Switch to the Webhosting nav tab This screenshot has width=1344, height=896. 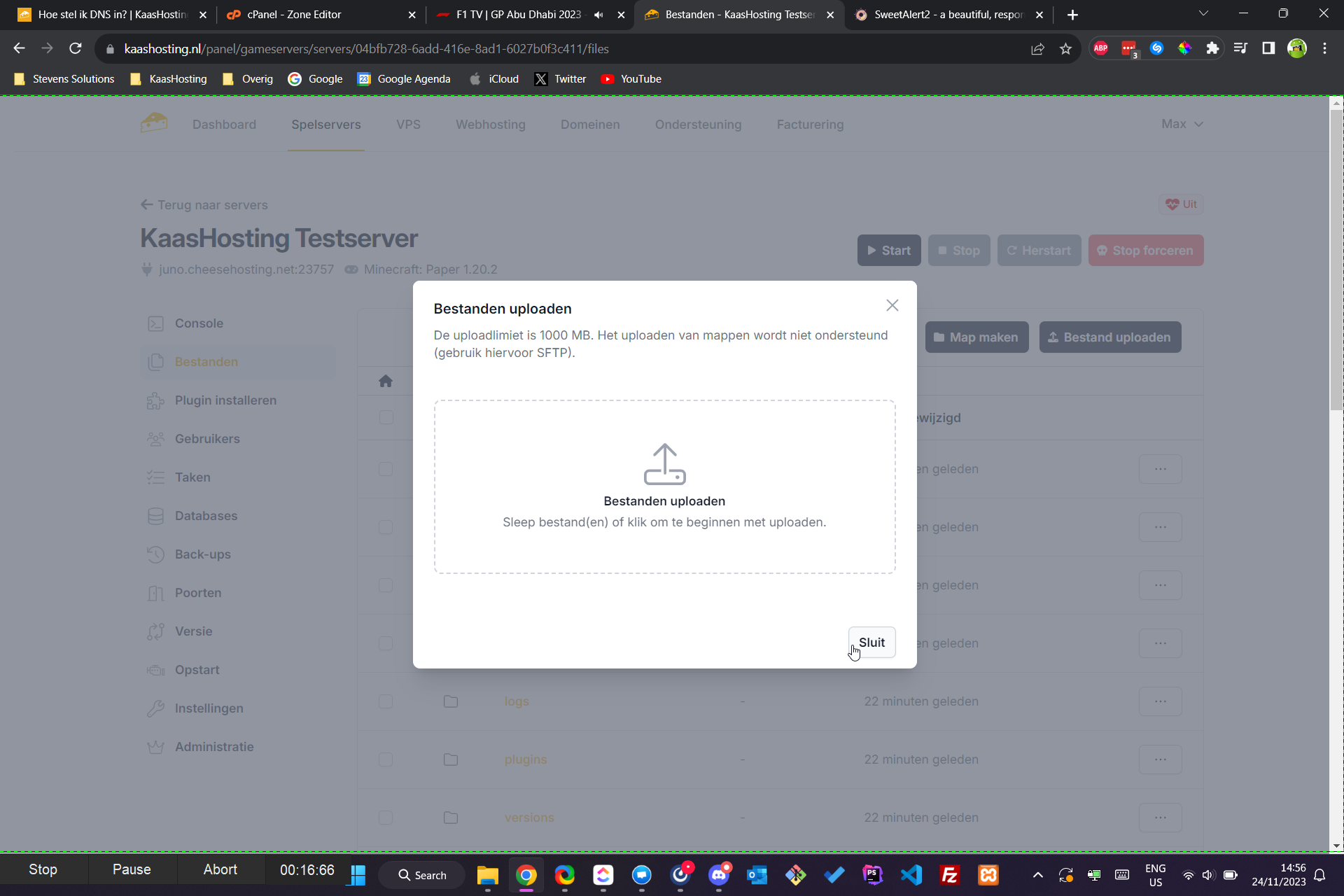point(490,125)
